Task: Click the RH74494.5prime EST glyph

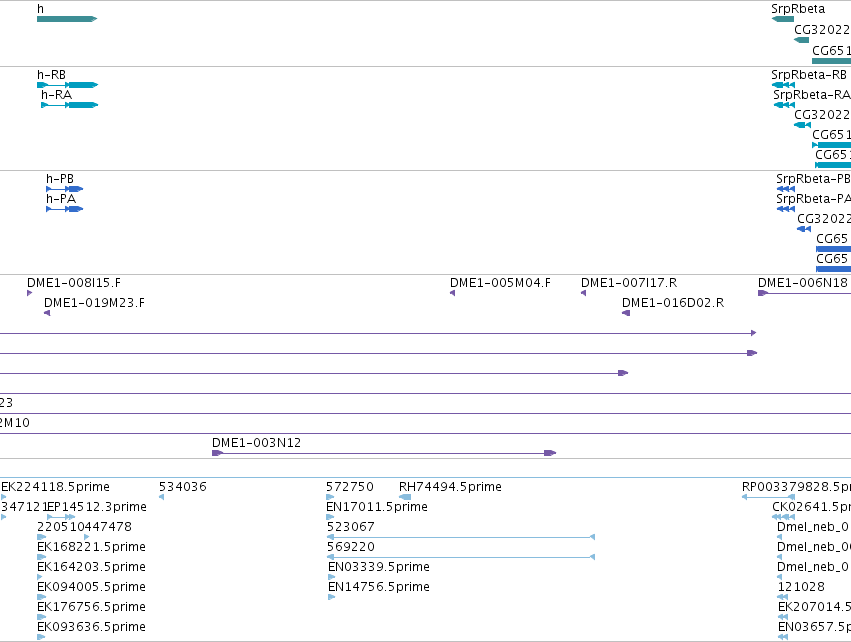Action: (405, 497)
